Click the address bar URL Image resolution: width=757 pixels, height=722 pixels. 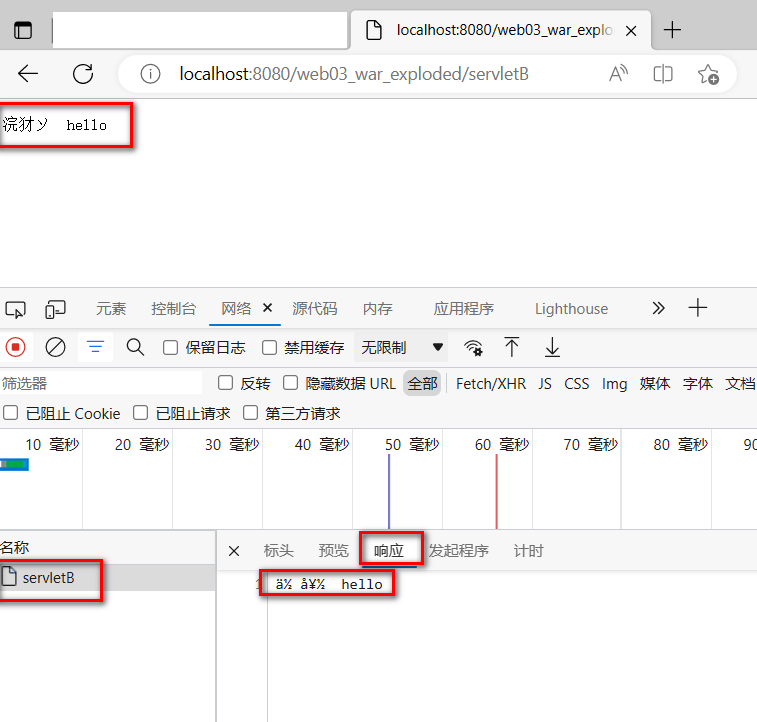[354, 74]
